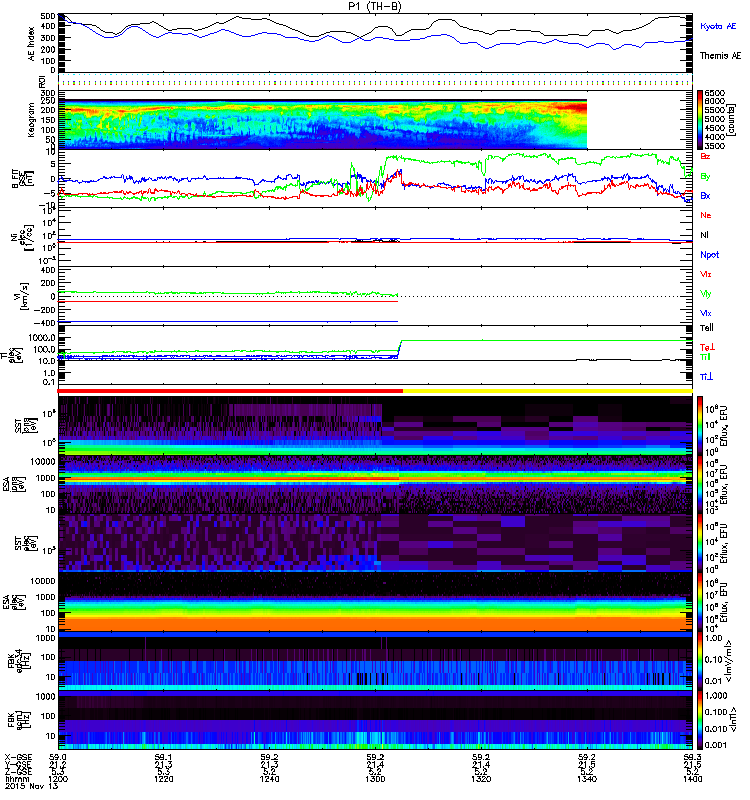This screenshot has width=750, height=800.
Task: Click the blue Ti⊥ legend label
Action: pos(707,377)
